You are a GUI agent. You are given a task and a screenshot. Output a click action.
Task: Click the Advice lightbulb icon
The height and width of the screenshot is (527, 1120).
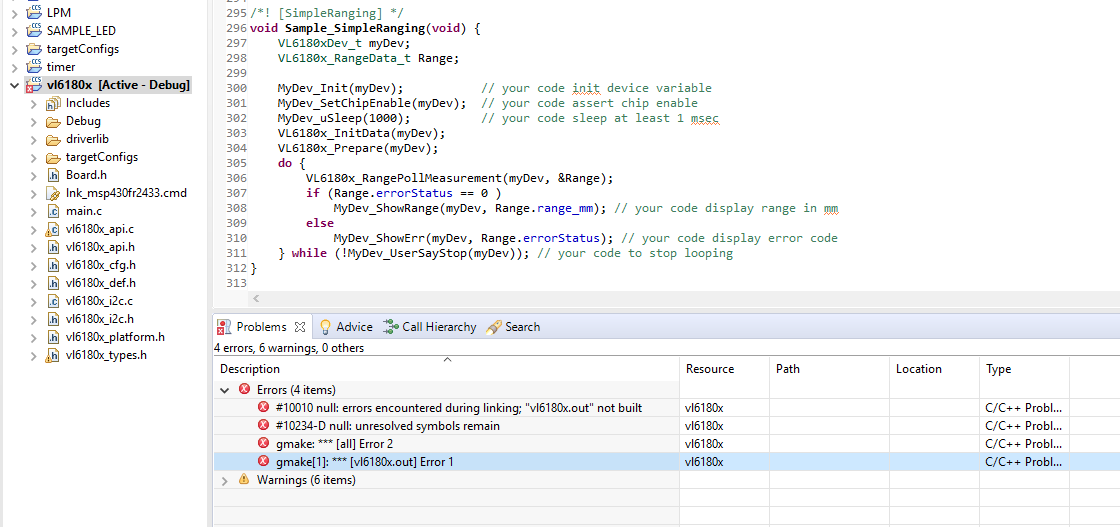coord(325,327)
